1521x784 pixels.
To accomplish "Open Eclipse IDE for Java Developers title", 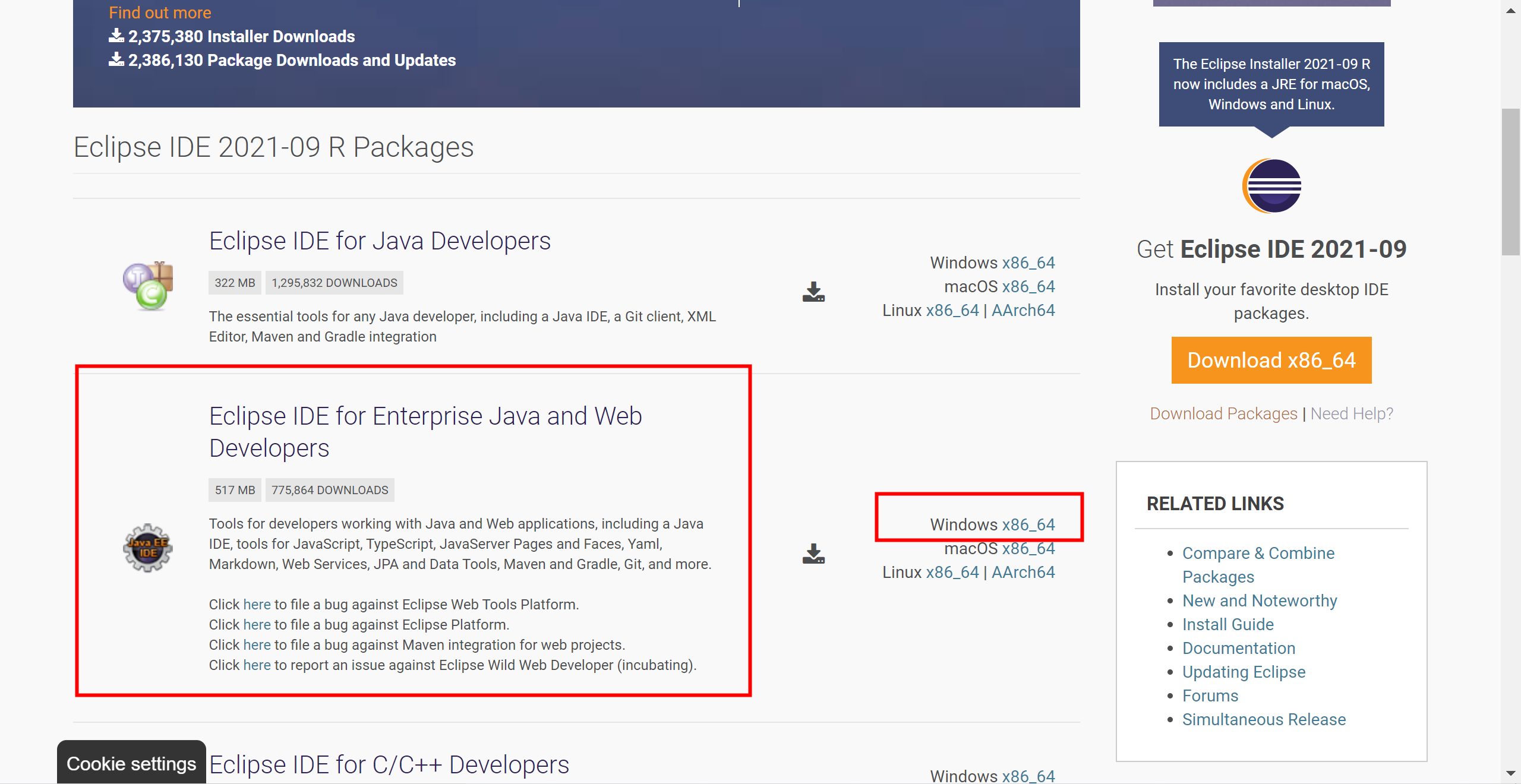I will tap(380, 241).
